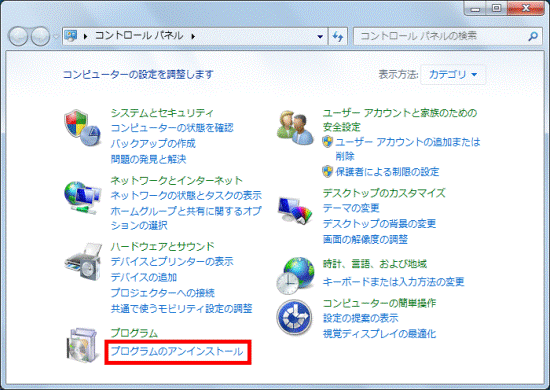Screen dimensions: 550x390
Task: Open 問題の発見と解決 link
Action: (x=148, y=159)
